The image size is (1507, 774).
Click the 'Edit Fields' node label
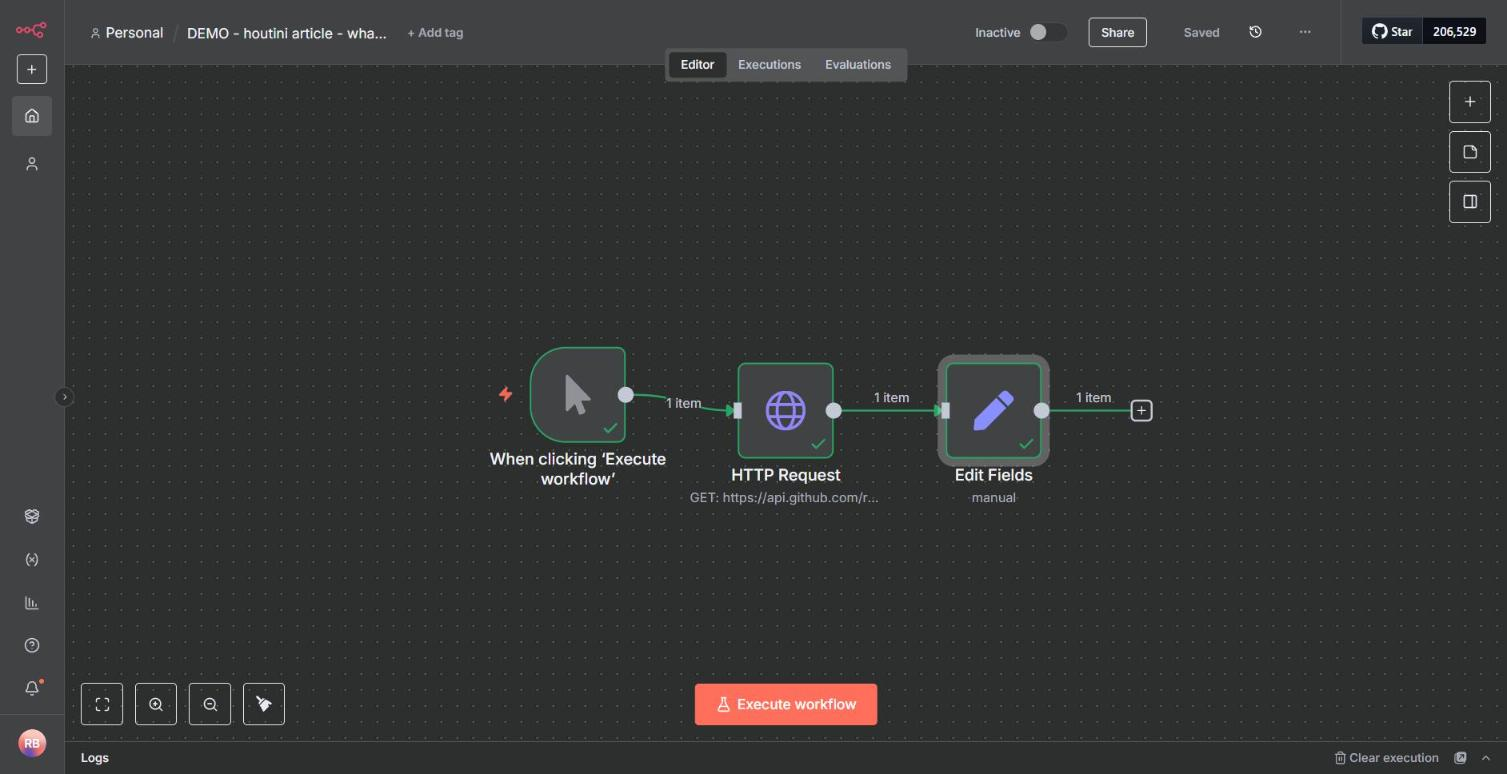pos(993,475)
